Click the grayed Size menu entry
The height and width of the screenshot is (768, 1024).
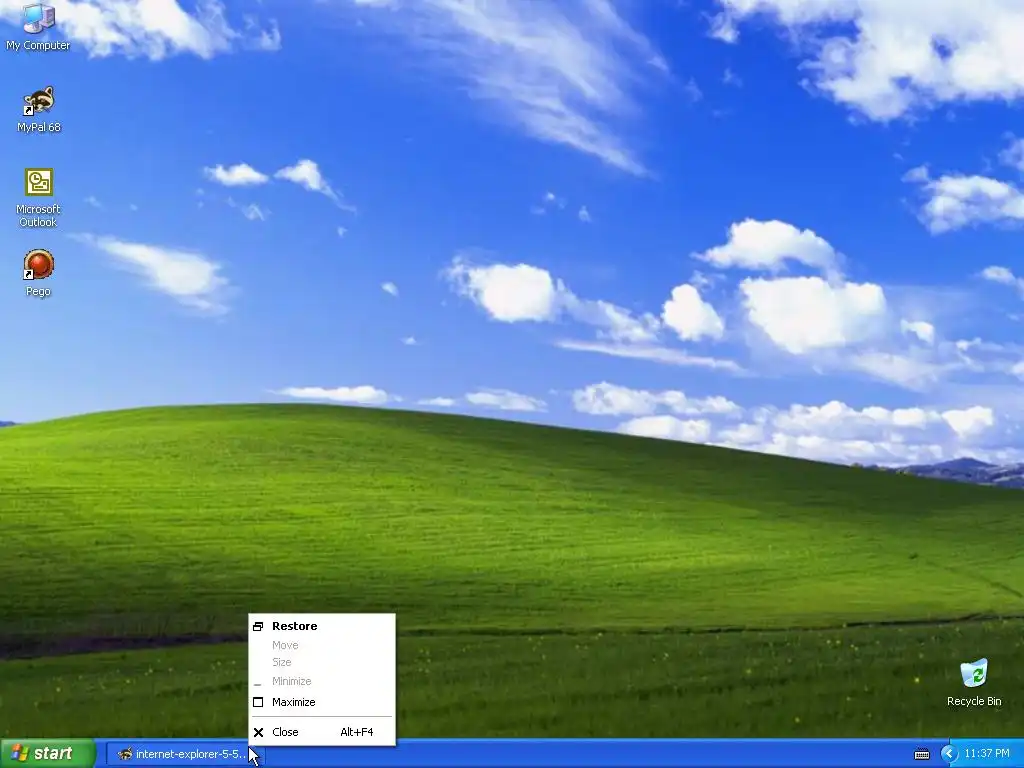pyautogui.click(x=322, y=662)
